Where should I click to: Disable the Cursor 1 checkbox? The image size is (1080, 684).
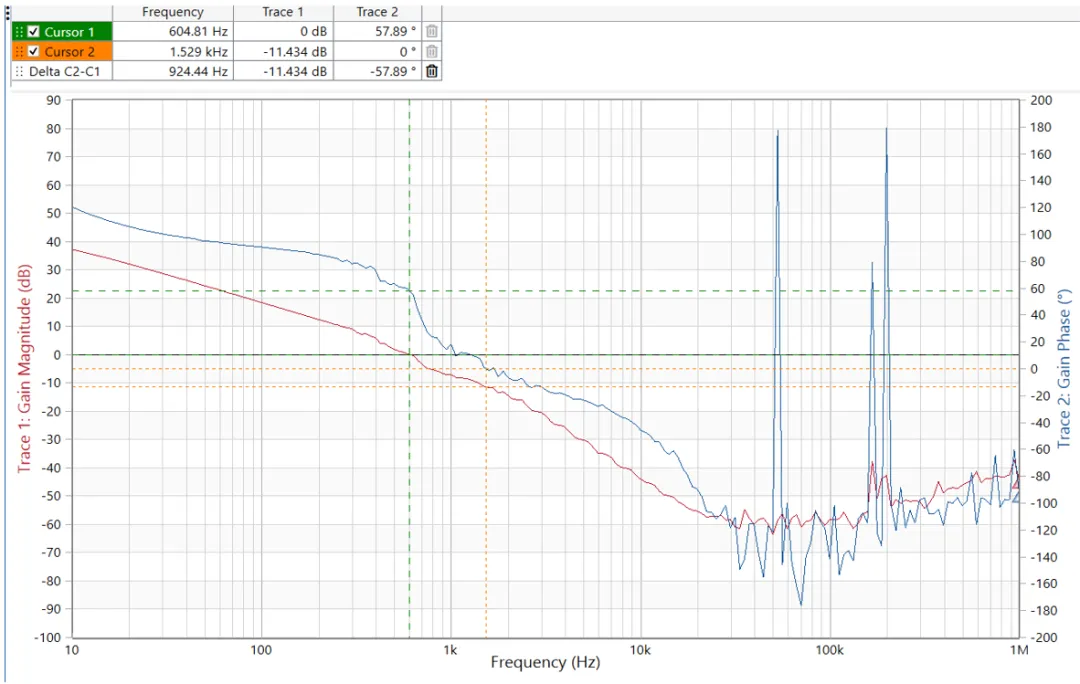[x=34, y=32]
